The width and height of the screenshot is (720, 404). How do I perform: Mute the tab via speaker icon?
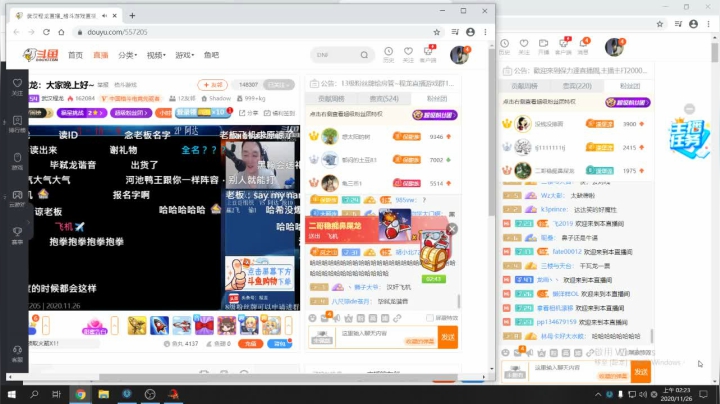(x=104, y=16)
